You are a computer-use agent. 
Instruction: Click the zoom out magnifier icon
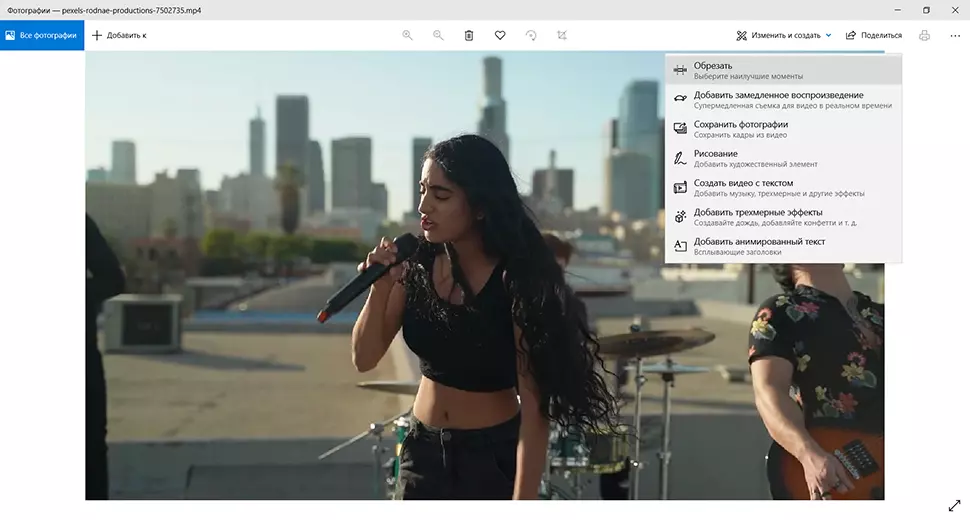[438, 35]
